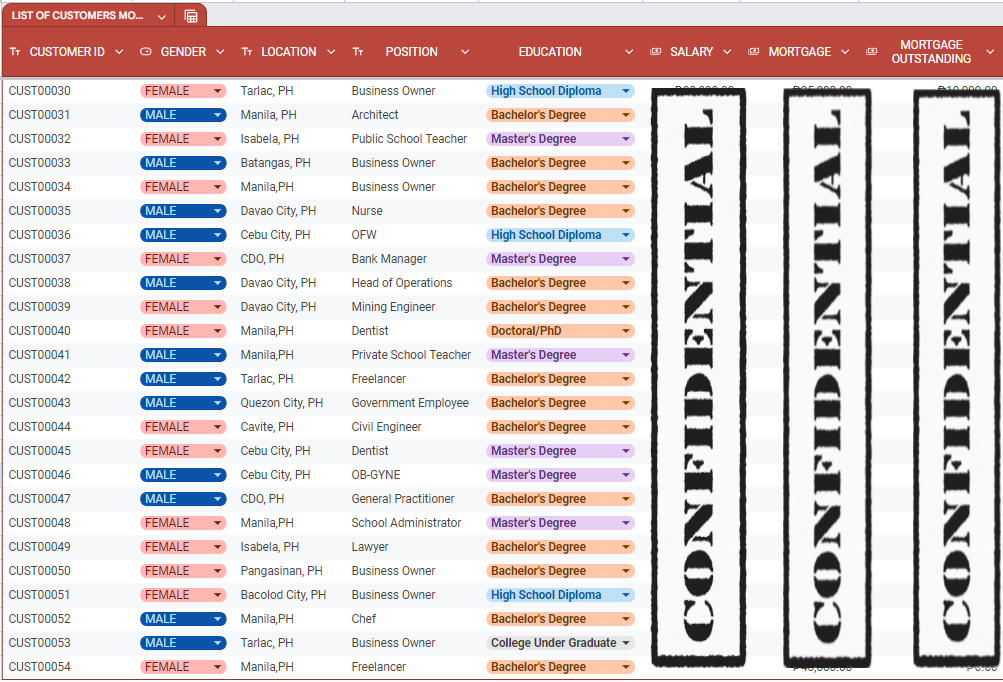The width and height of the screenshot is (1003, 682).
Task: Open Bachelor's Degree dropdown for CUST00044
Action: pos(560,427)
